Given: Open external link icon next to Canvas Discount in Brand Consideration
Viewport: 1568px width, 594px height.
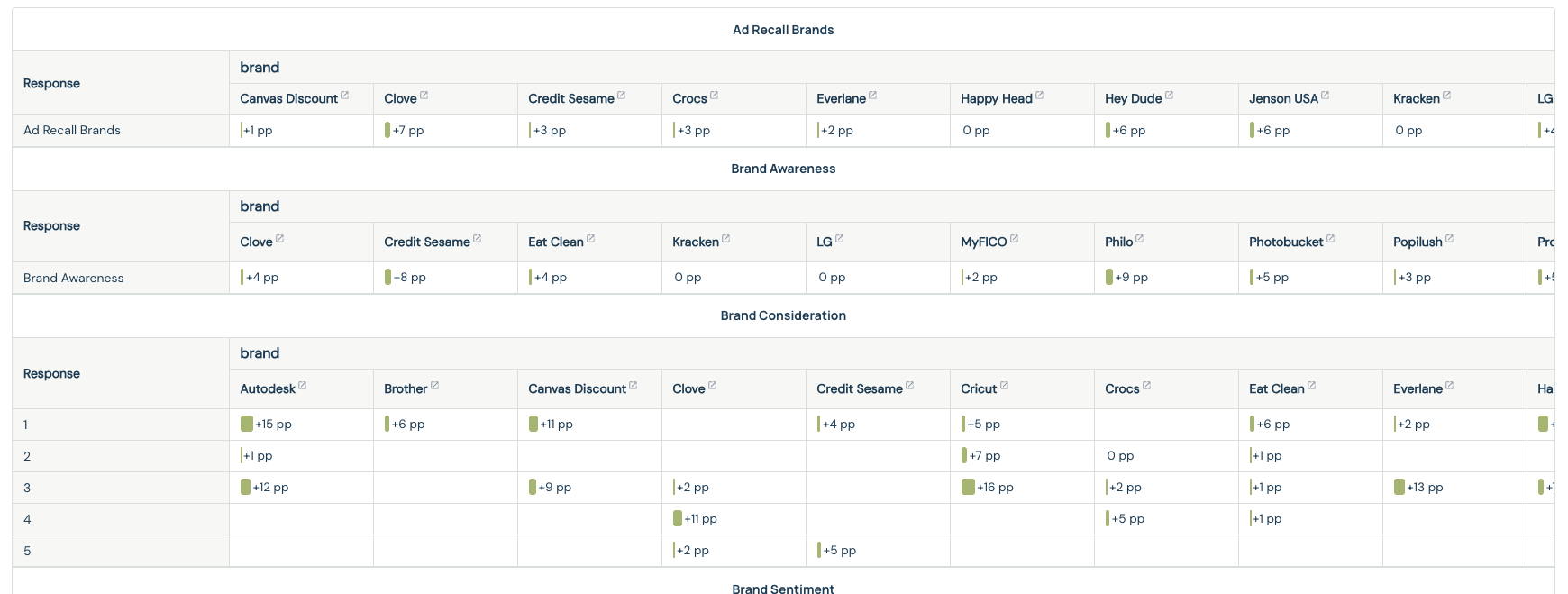Looking at the screenshot, I should [633, 385].
